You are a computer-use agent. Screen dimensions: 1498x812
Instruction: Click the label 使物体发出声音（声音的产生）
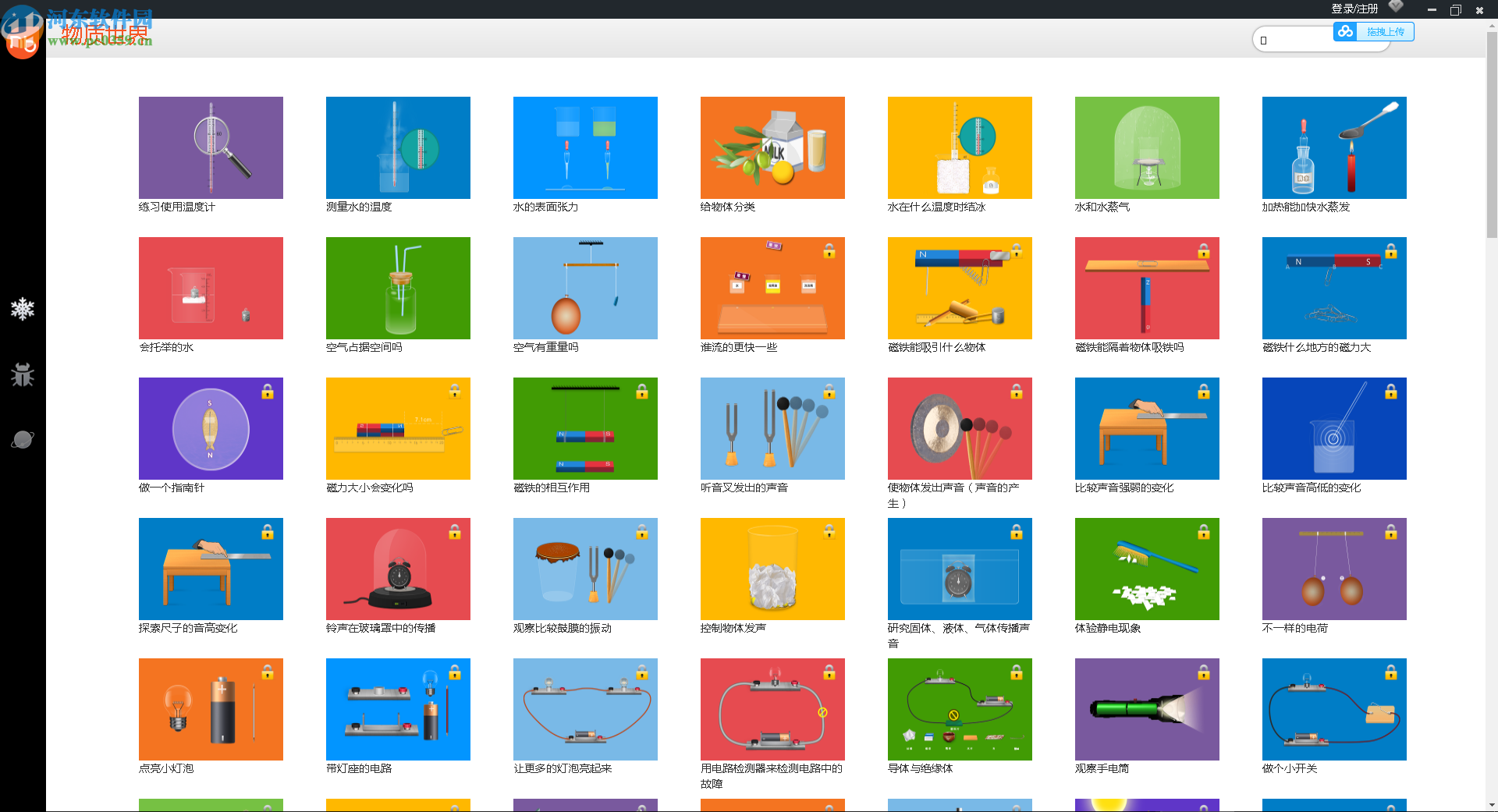coord(953,495)
